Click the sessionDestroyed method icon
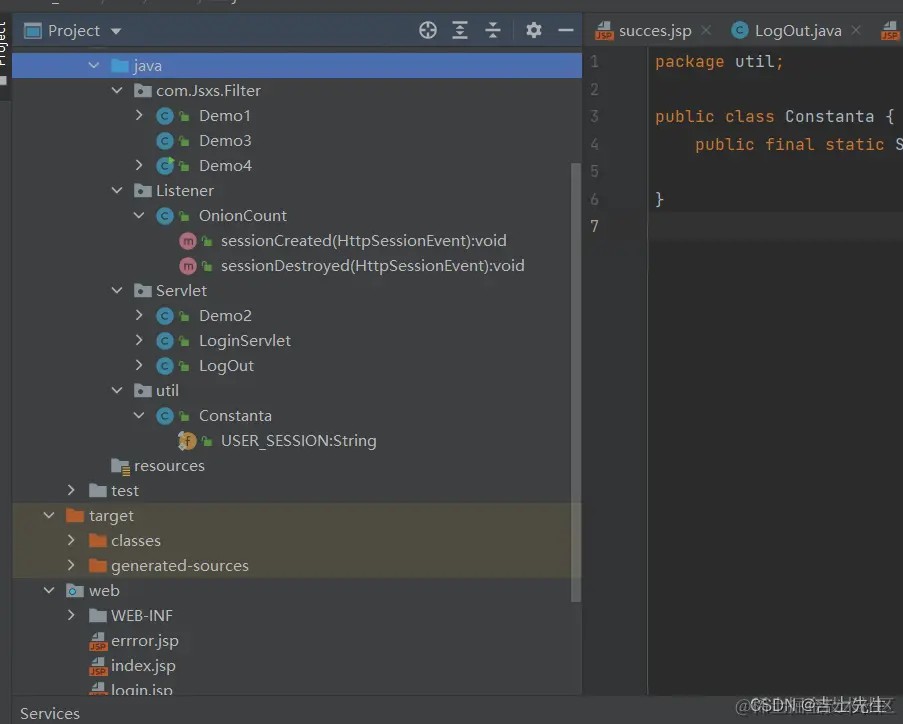Image resolution: width=903 pixels, height=724 pixels. (x=188, y=266)
